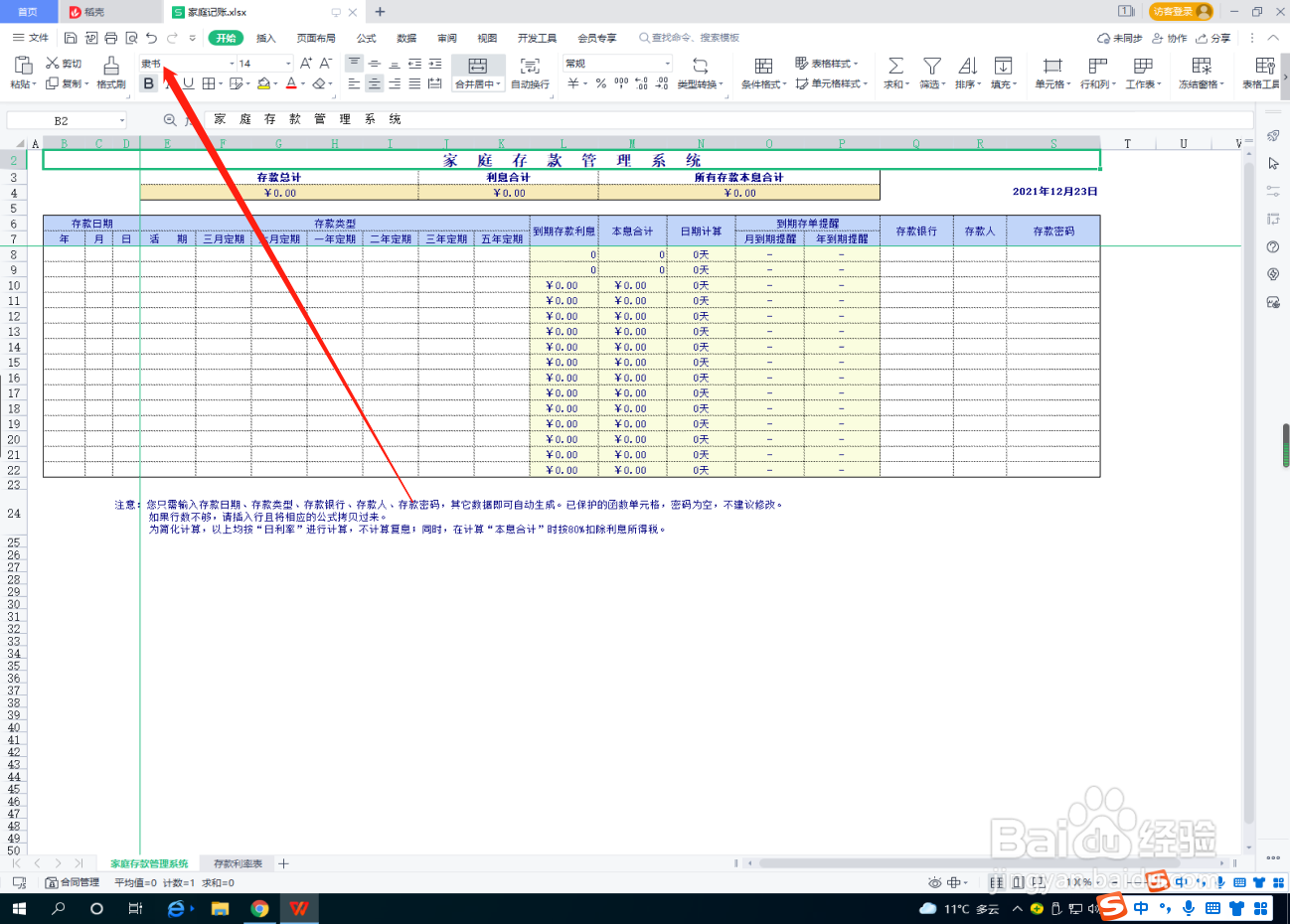The height and width of the screenshot is (924, 1290).
Task: Click the AutoSum (求和) sigma icon
Action: click(x=895, y=66)
